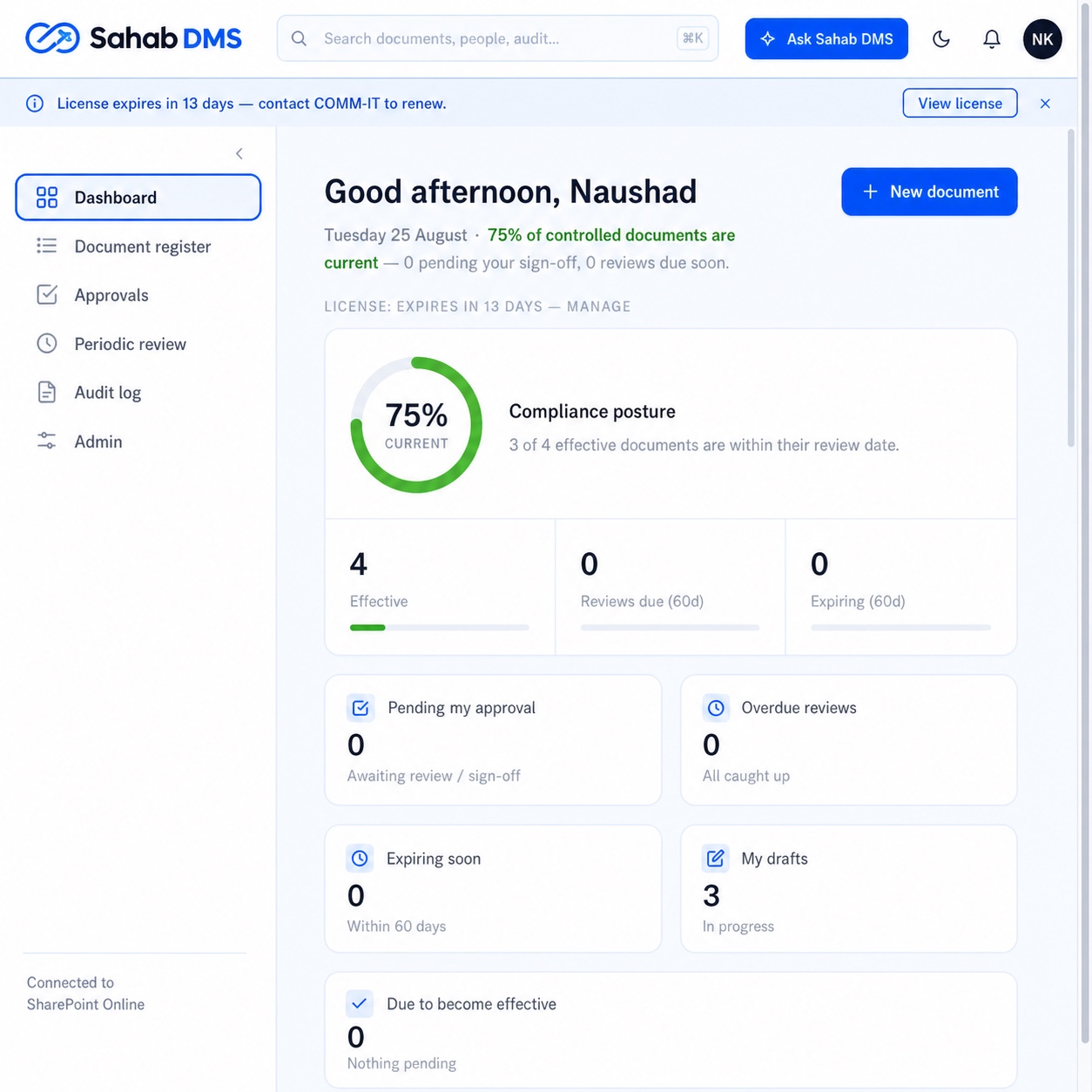1092x1092 pixels.
Task: Dismiss the license expiry banner
Action: (x=1045, y=104)
